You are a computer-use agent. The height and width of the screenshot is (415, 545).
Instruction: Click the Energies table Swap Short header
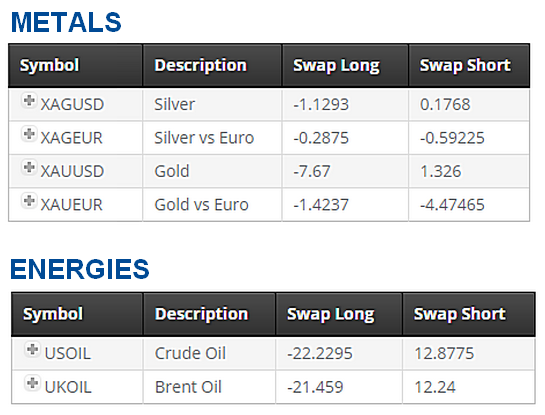pos(469,314)
